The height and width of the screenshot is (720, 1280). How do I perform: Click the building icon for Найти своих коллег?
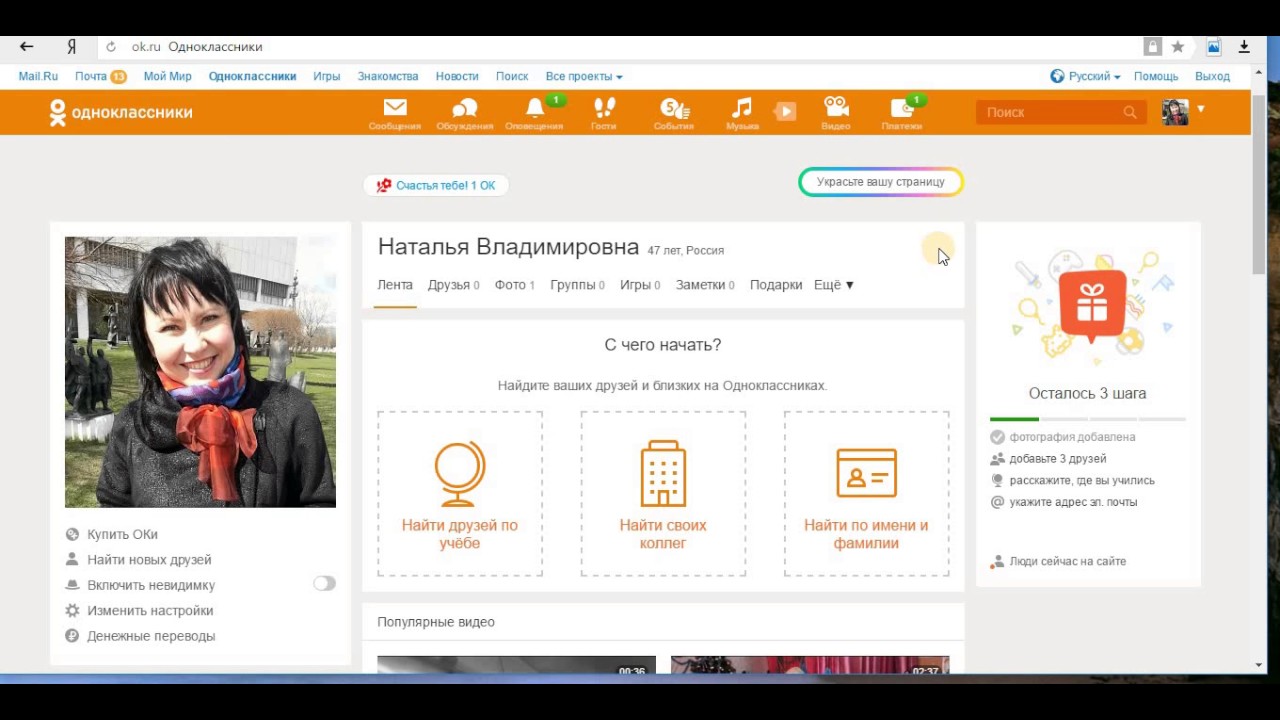(x=663, y=474)
